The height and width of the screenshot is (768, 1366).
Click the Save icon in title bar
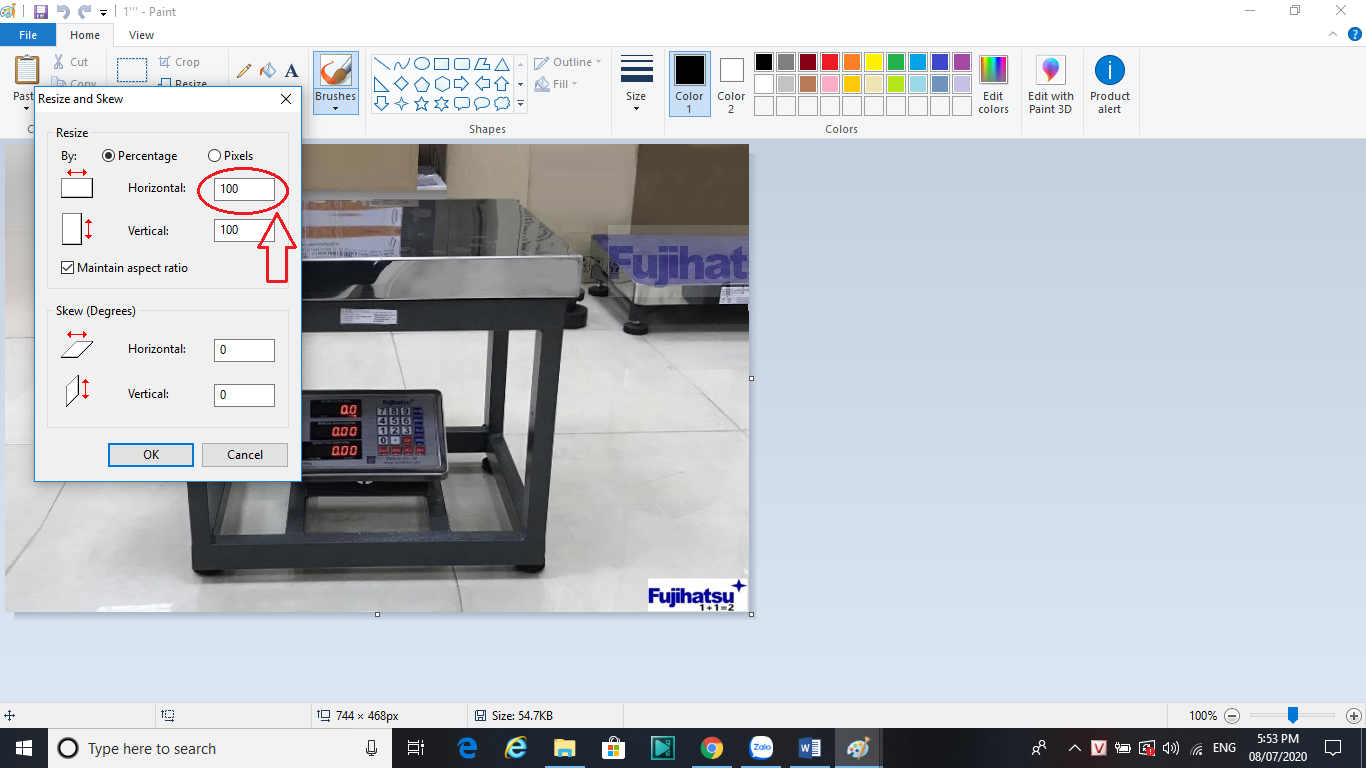[x=40, y=11]
